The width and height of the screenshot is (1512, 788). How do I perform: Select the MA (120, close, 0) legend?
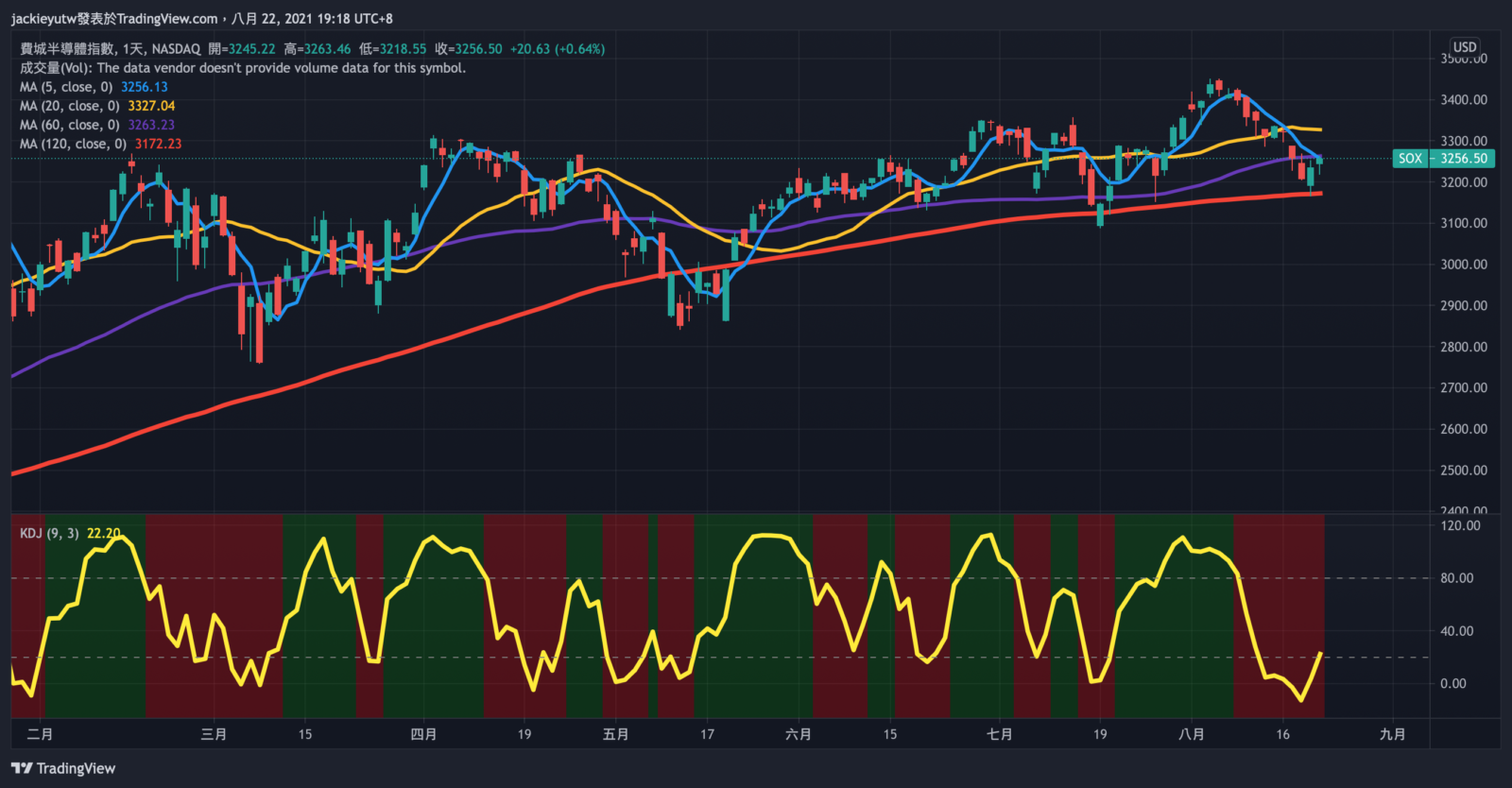73,144
